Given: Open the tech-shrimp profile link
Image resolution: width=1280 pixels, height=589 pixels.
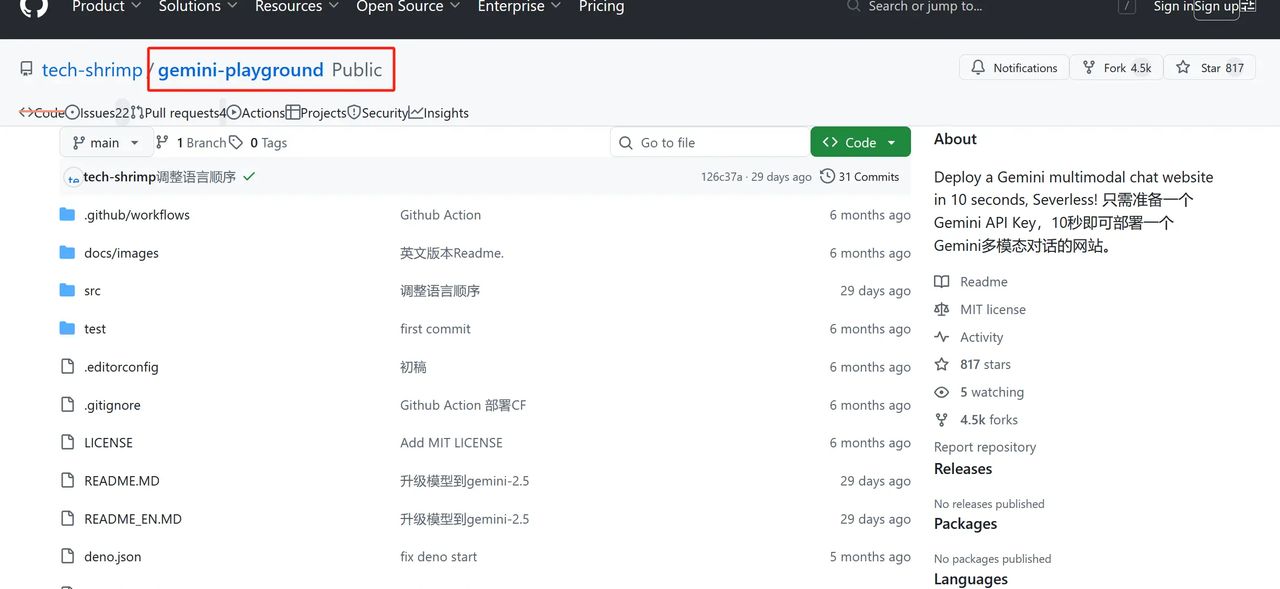Looking at the screenshot, I should point(92,70).
